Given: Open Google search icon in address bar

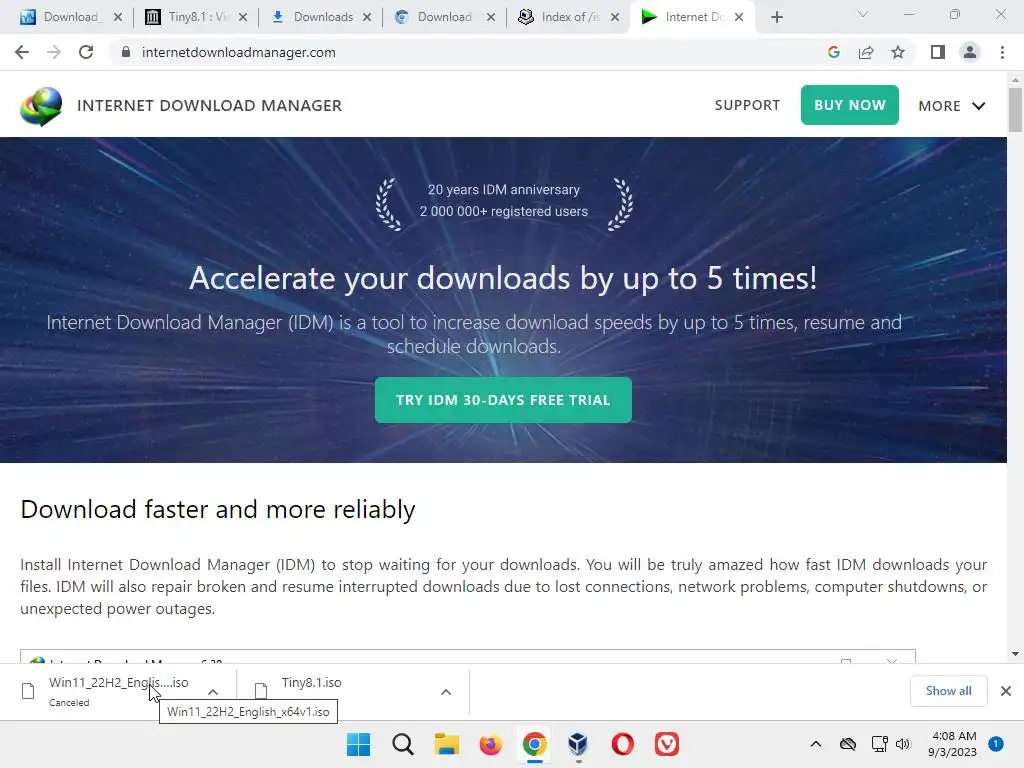Looking at the screenshot, I should pos(833,52).
